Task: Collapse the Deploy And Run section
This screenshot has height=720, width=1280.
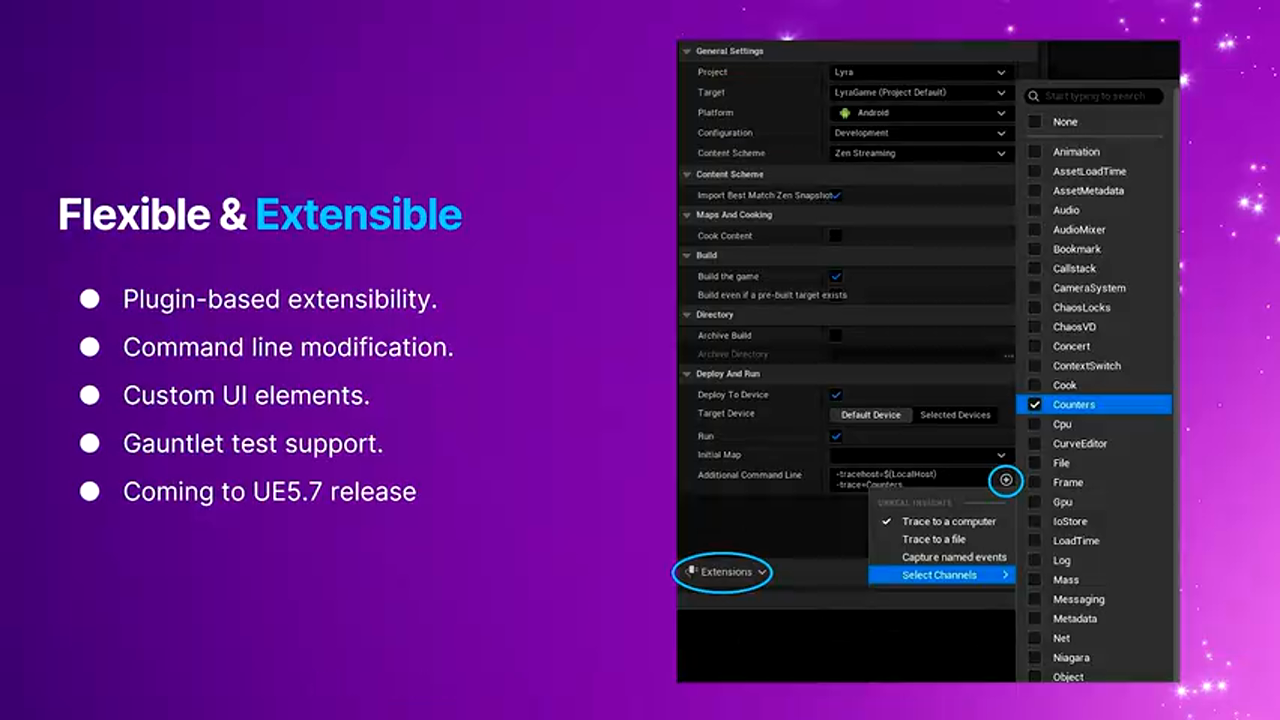Action: (686, 374)
